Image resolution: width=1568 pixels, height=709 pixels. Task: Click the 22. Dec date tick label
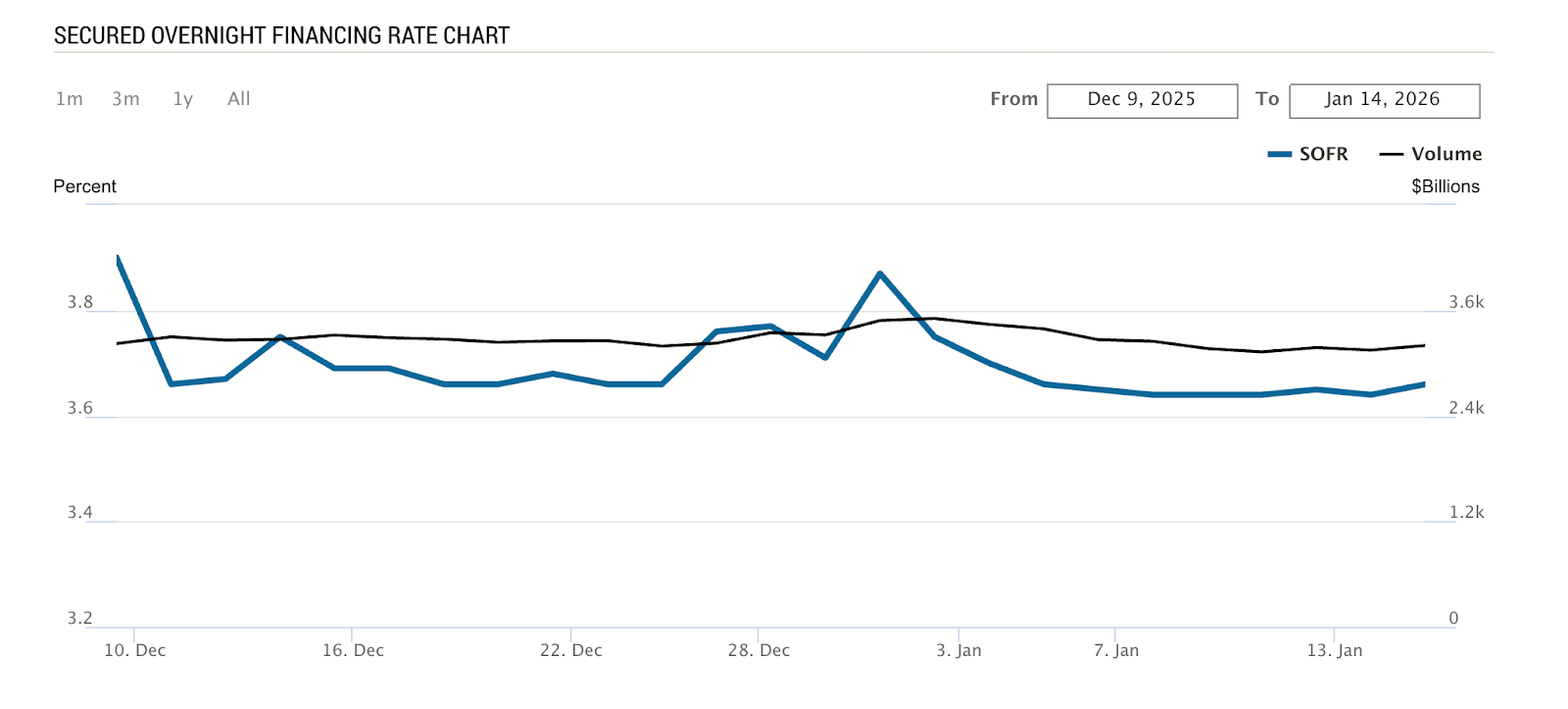[571, 650]
